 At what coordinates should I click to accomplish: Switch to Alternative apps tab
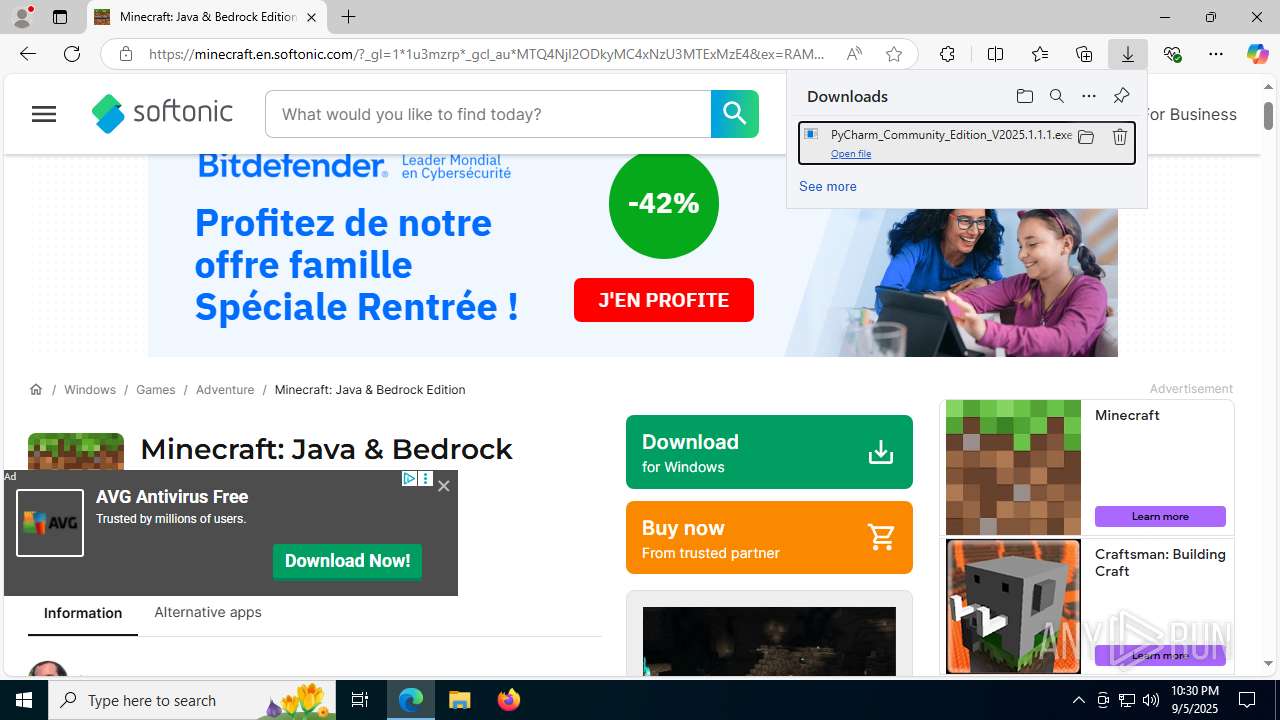coord(208,612)
